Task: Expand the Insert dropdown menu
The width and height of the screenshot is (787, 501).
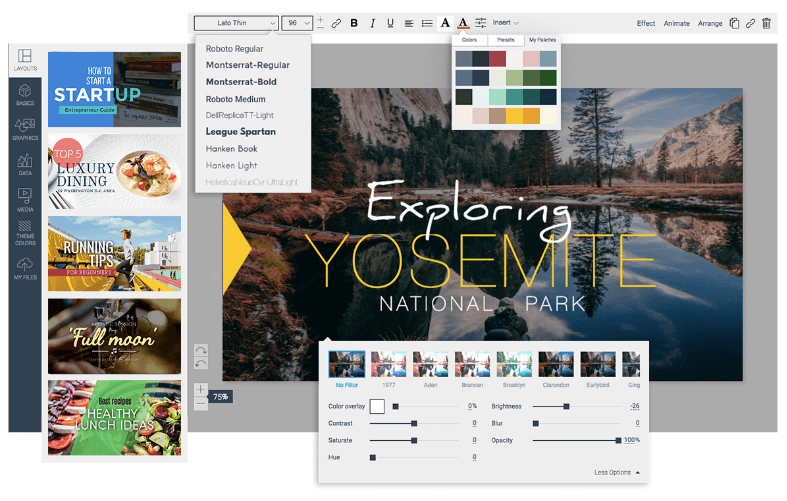Action: pos(506,23)
